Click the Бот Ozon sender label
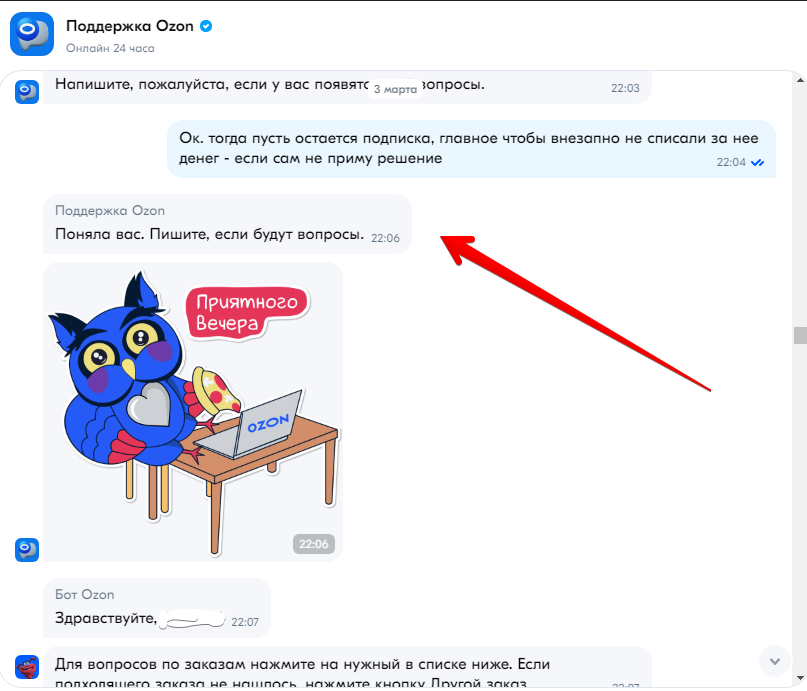 point(85,594)
